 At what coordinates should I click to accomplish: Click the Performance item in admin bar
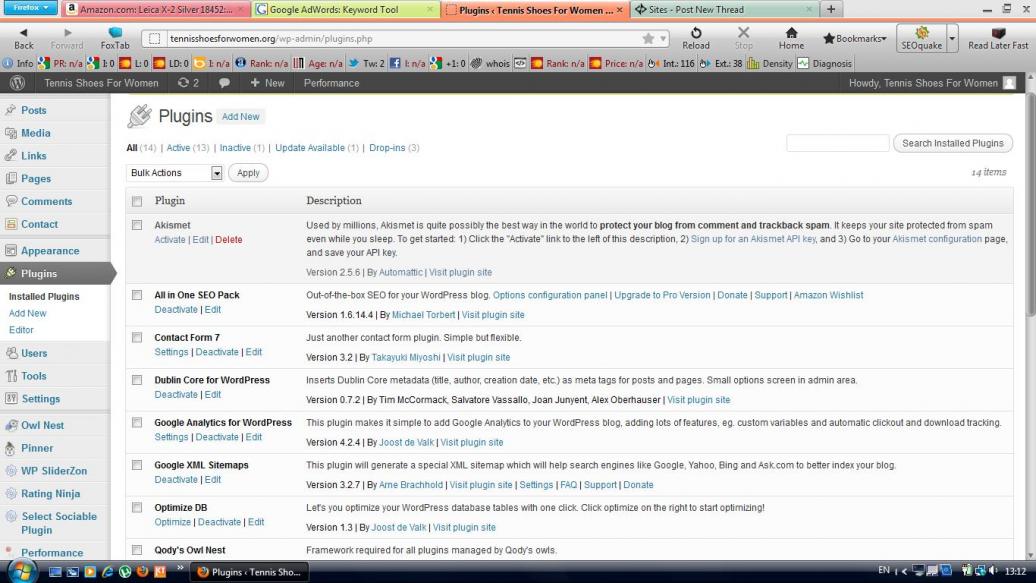(x=331, y=83)
